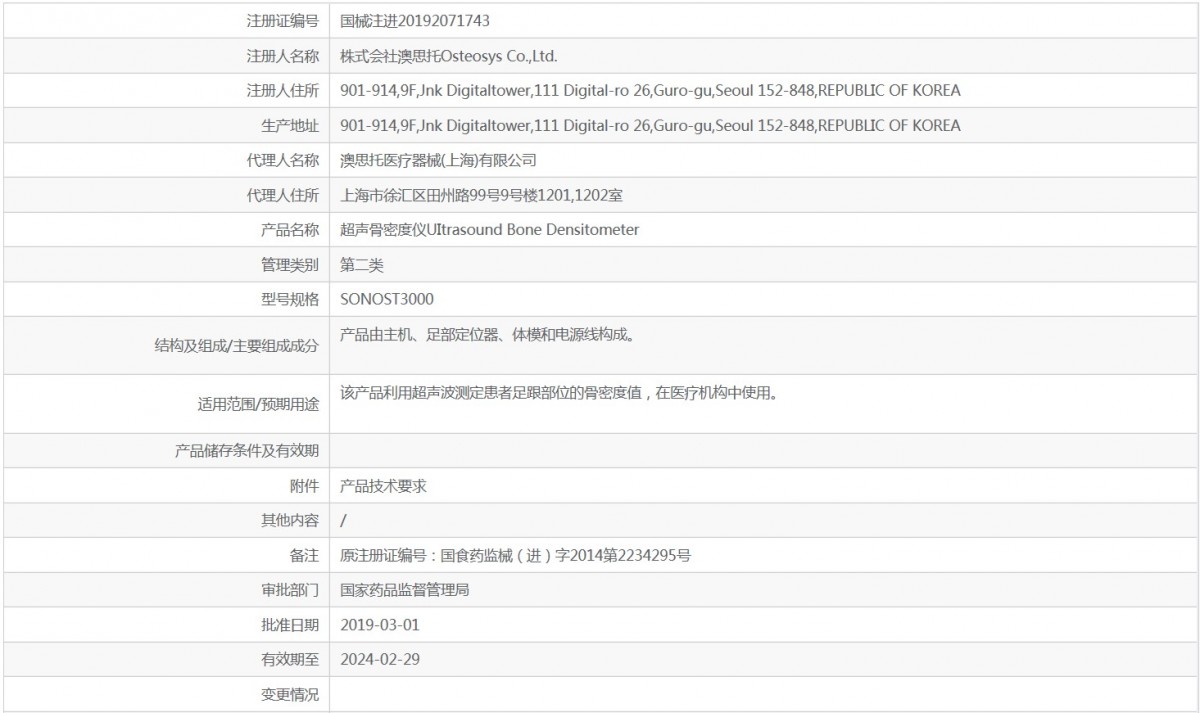Viewport: 1200px width, 713px height.
Task: Click the 代理人名称 label
Action: coord(282,160)
